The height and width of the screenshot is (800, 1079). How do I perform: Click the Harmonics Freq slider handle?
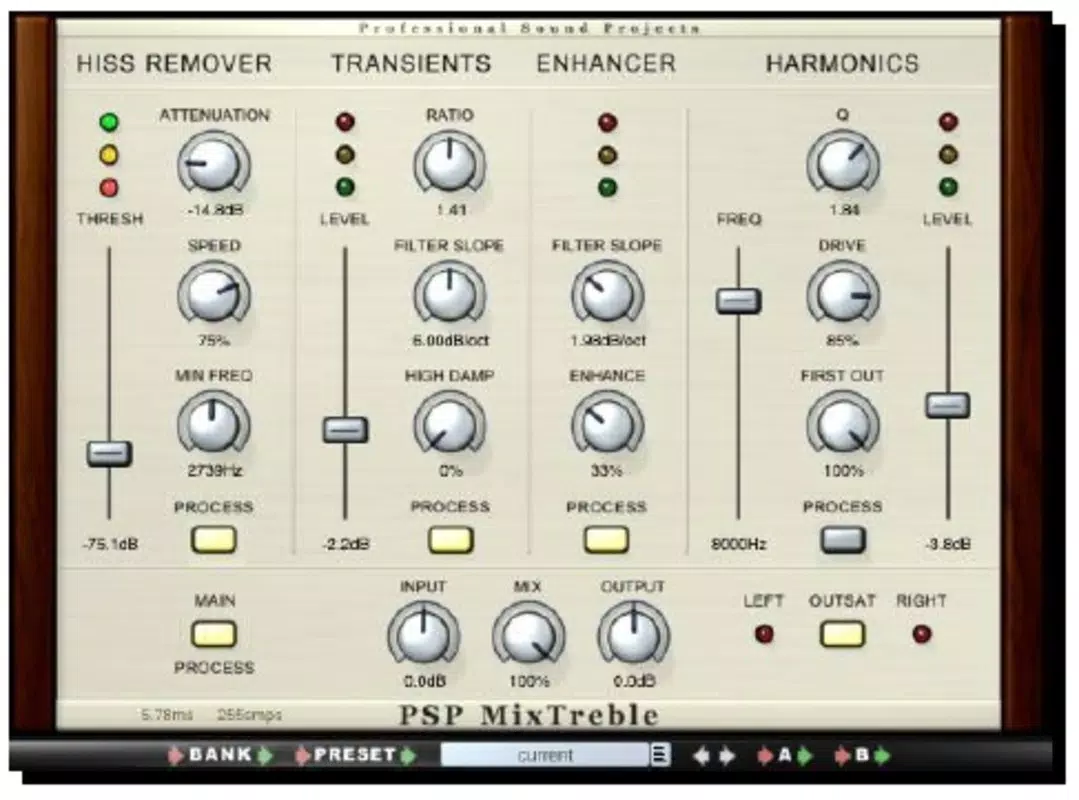[x=738, y=301]
